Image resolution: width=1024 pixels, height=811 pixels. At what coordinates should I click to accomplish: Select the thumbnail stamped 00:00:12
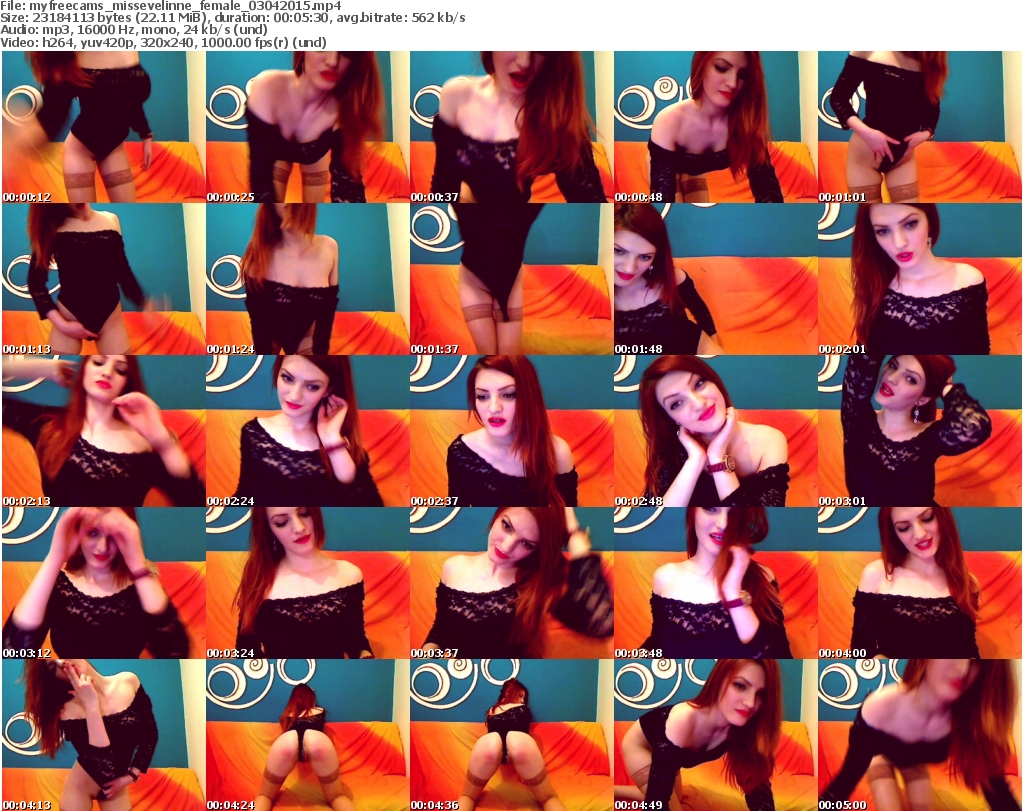(x=103, y=127)
